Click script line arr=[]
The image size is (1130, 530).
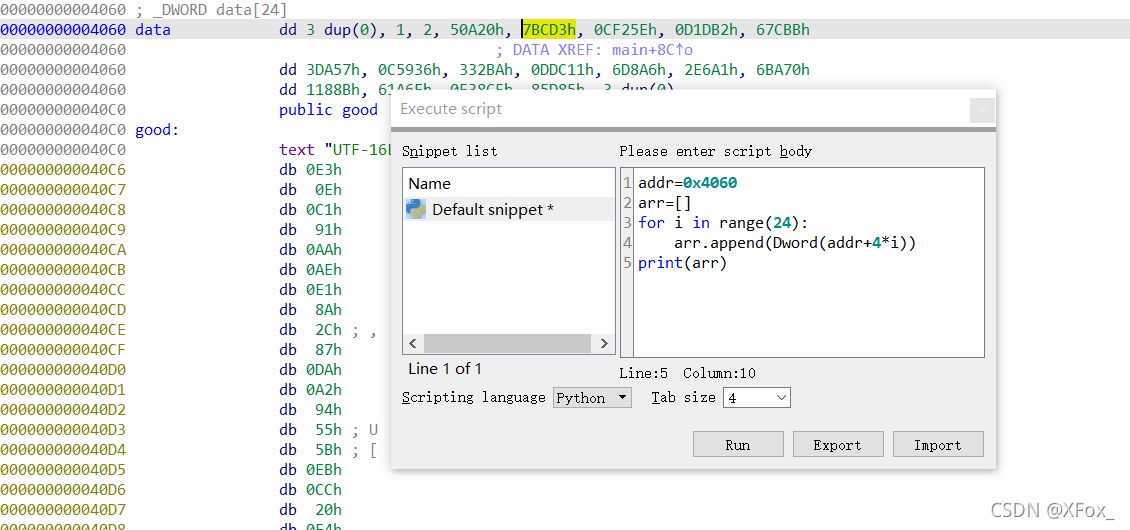point(664,203)
